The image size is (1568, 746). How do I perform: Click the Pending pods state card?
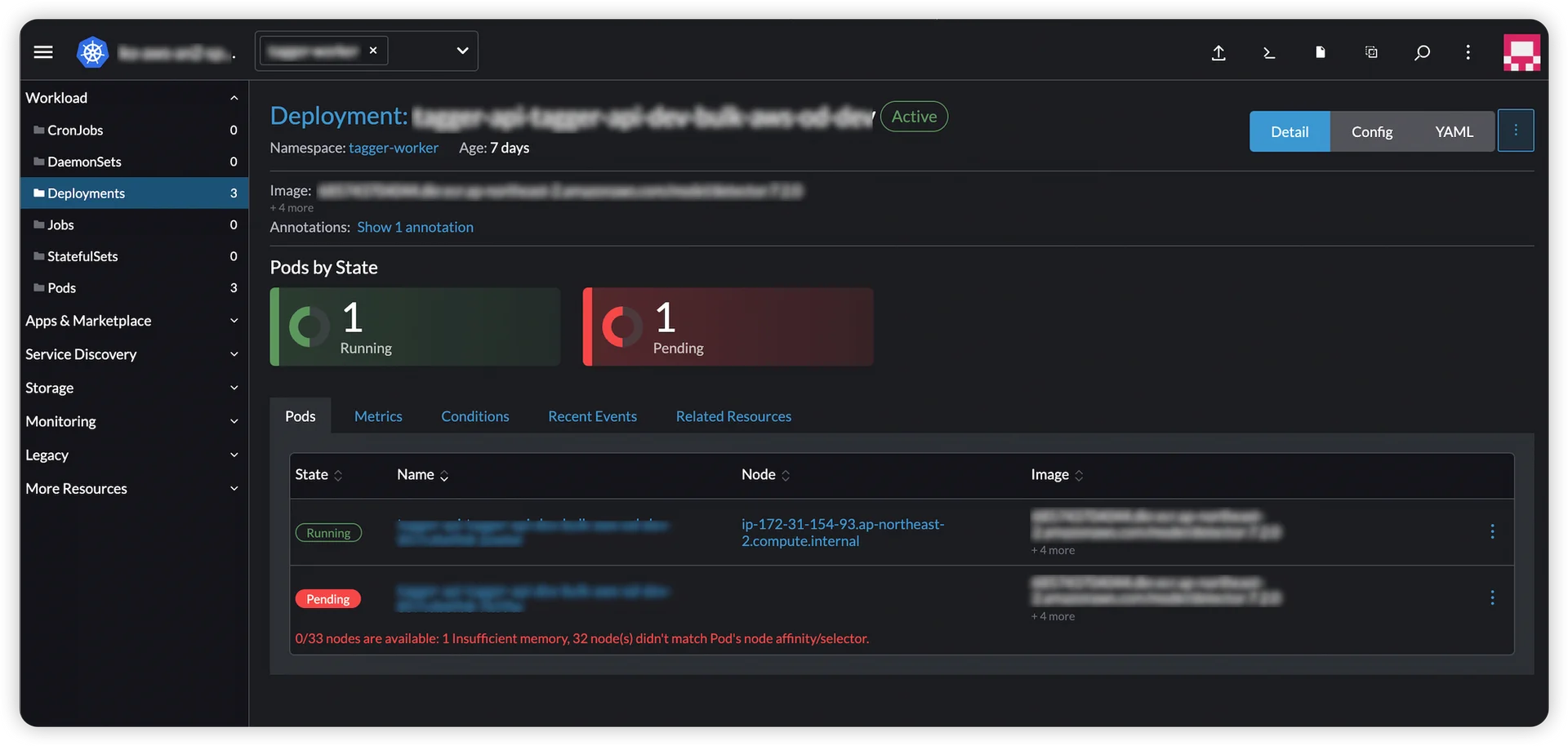coord(728,326)
